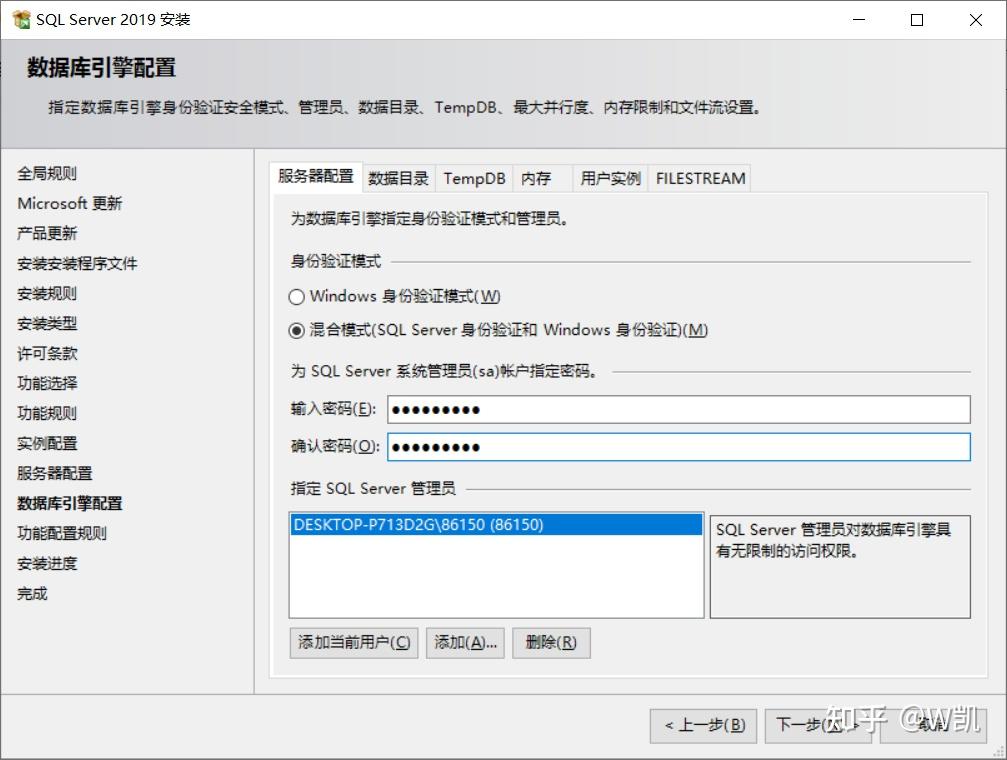The image size is (1007, 760).
Task: Select administrator DESKTOP-P713D2G\86150 in list
Action: (x=496, y=525)
